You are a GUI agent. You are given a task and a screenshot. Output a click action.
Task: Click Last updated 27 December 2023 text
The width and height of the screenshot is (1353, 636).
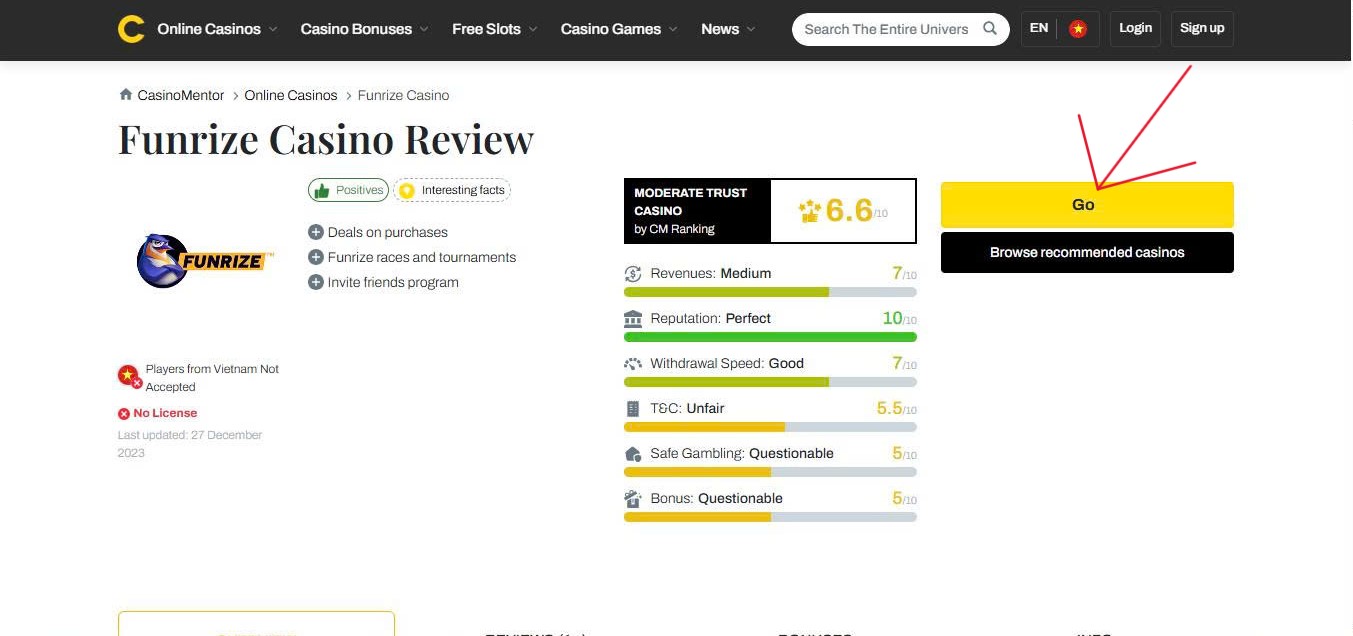pos(190,444)
